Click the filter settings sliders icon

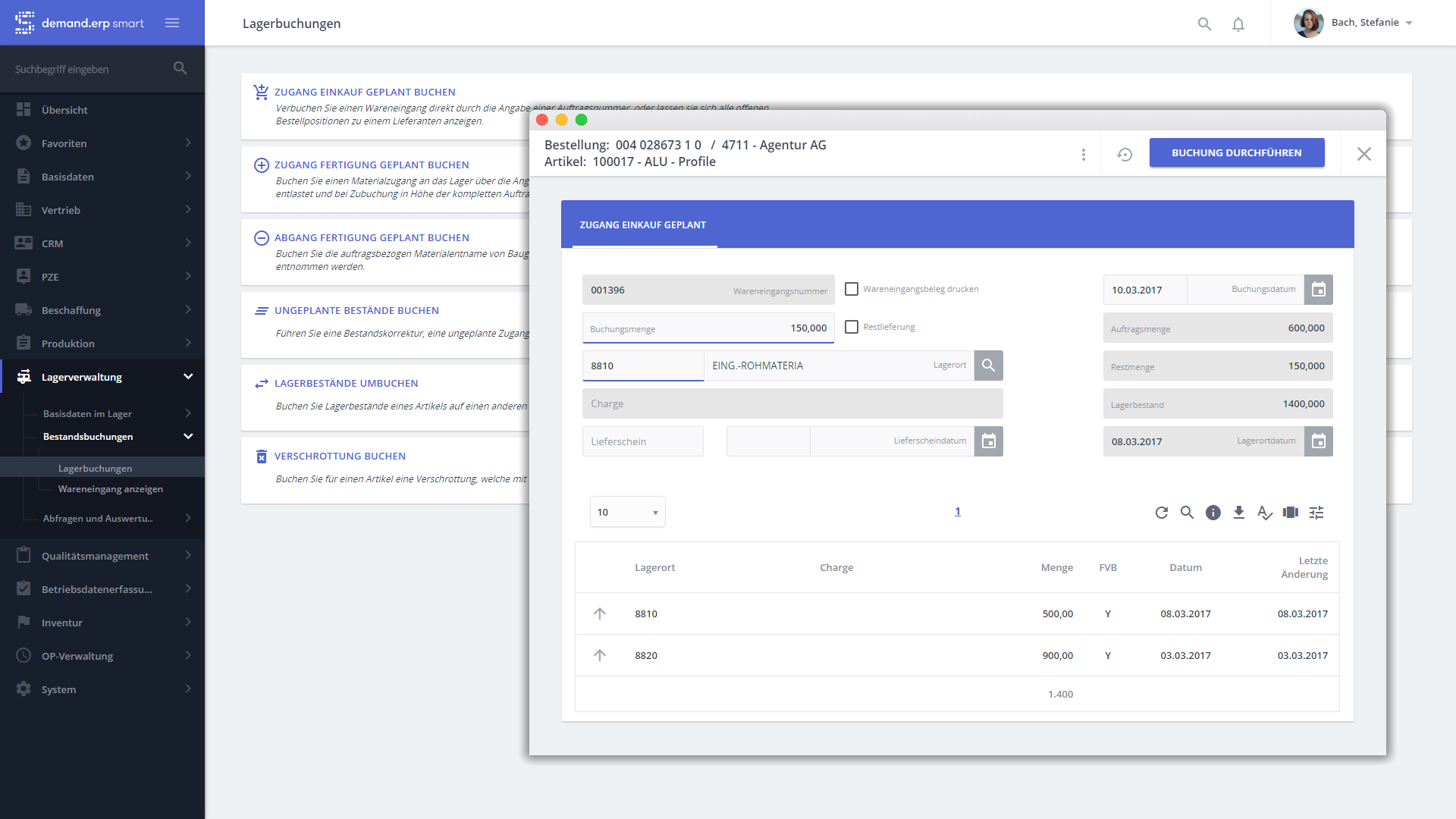(x=1316, y=513)
